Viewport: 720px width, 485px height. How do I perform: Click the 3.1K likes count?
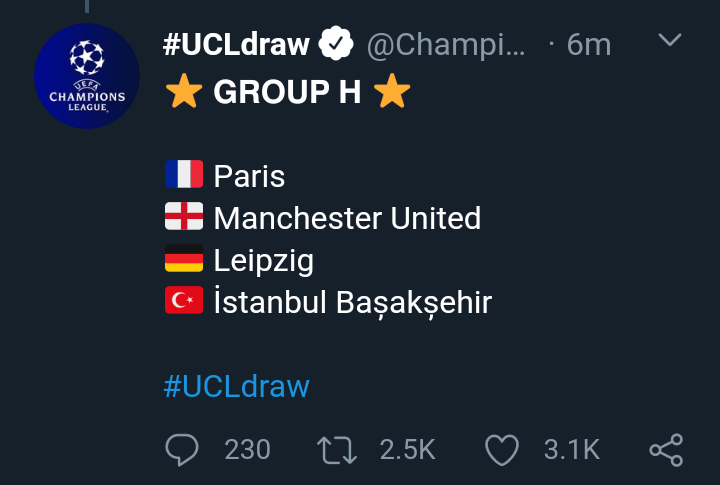(x=571, y=450)
